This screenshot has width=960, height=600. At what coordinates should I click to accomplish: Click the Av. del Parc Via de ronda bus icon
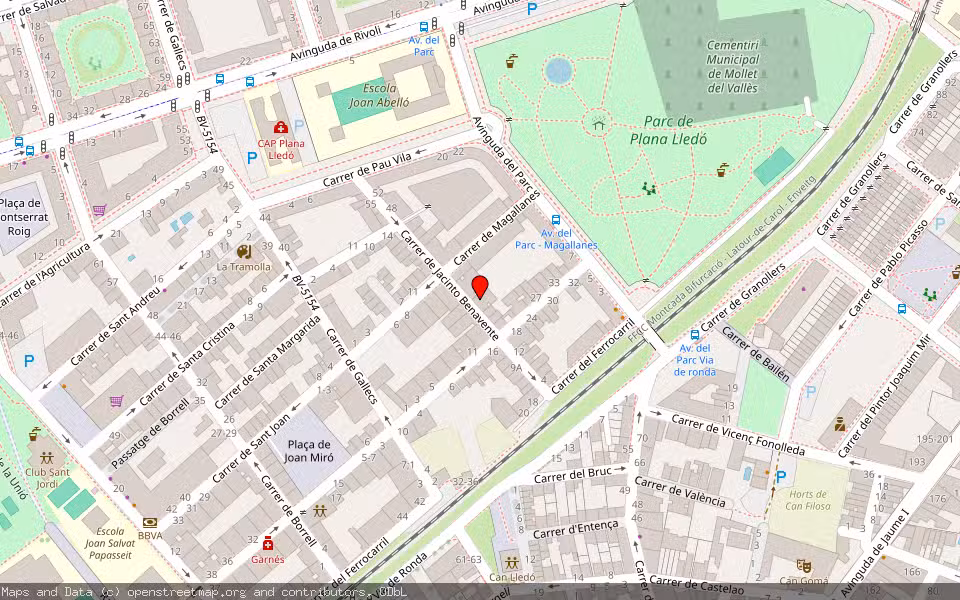[x=695, y=335]
